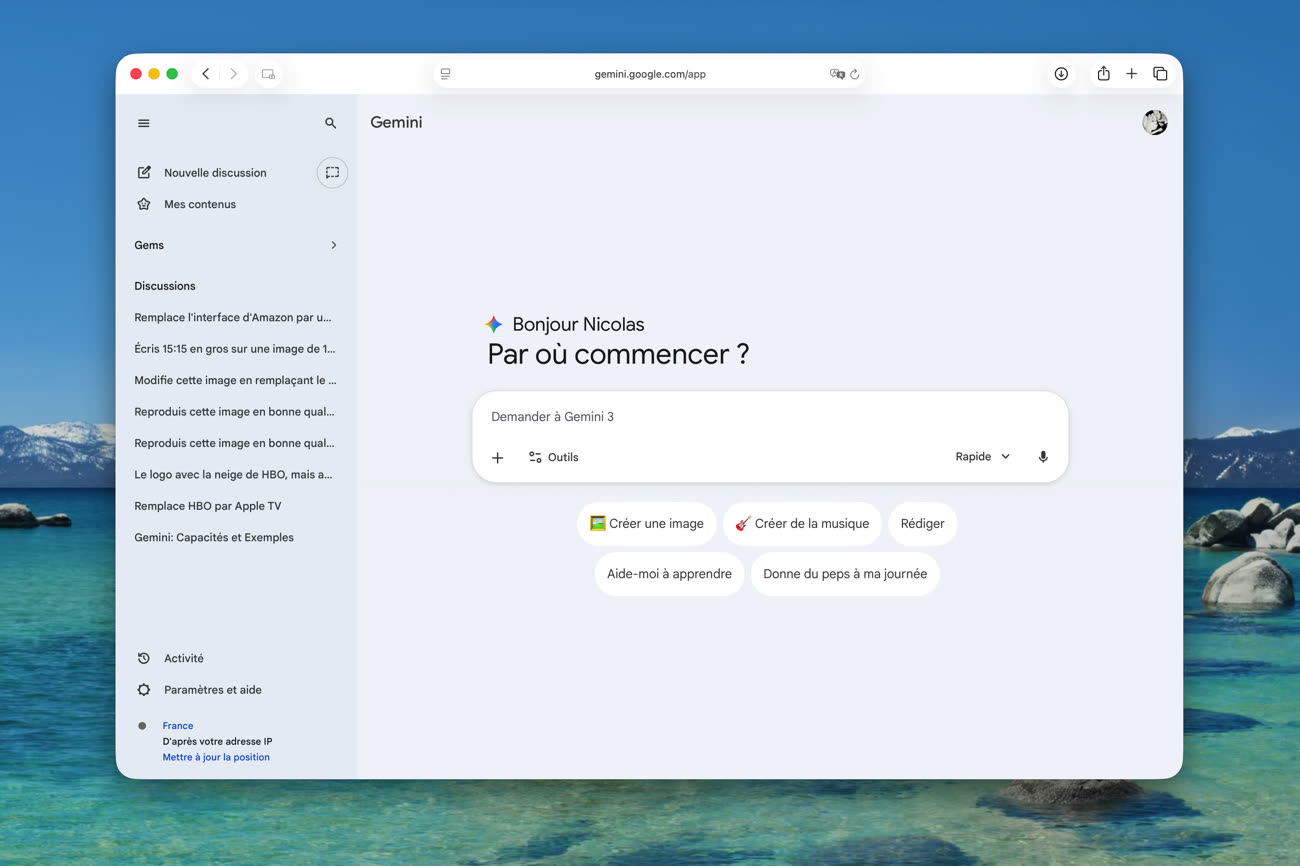Image resolution: width=1300 pixels, height=866 pixels.
Task: Click Safari's share icon in toolbar
Action: pos(1103,74)
